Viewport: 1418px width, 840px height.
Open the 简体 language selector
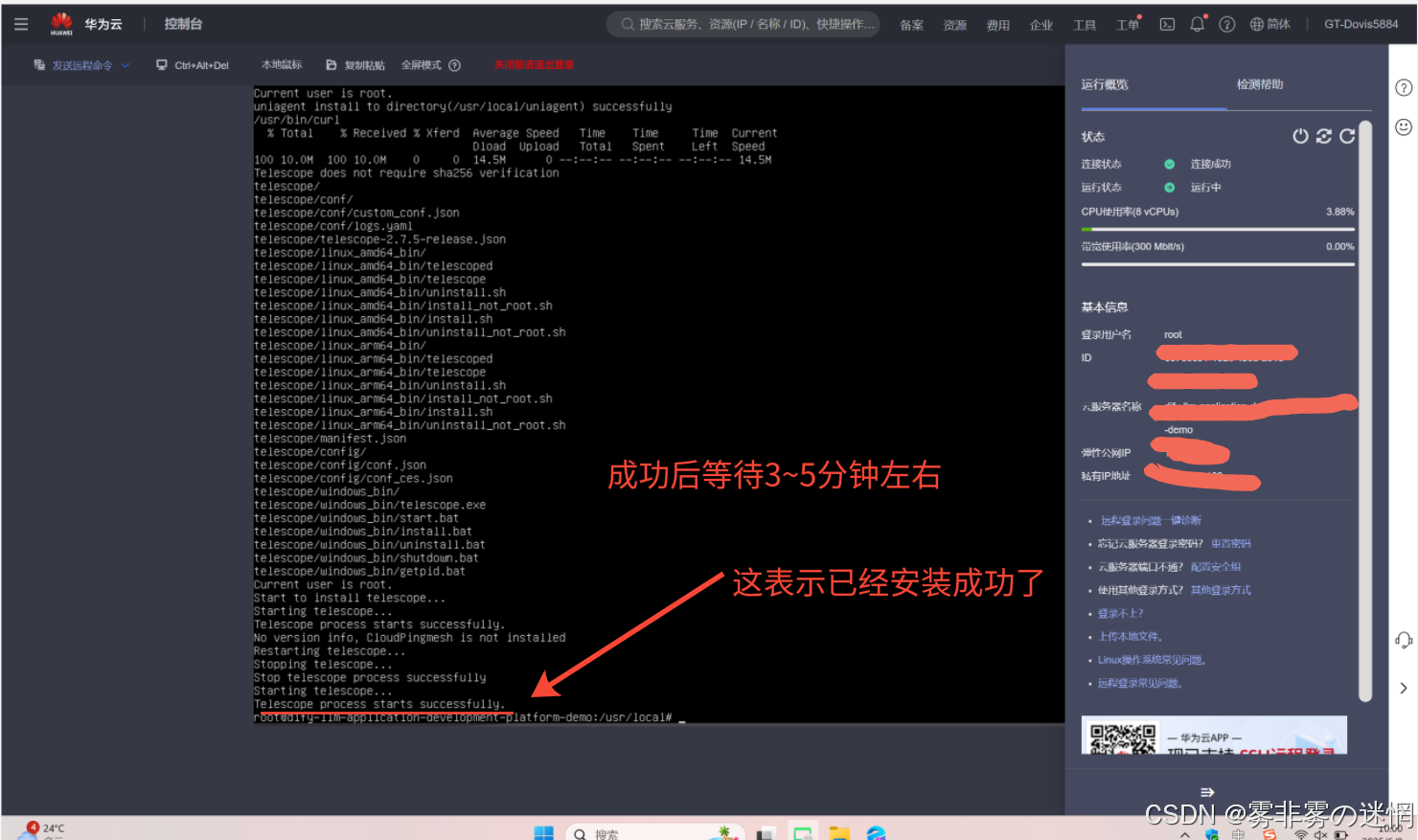(1270, 25)
